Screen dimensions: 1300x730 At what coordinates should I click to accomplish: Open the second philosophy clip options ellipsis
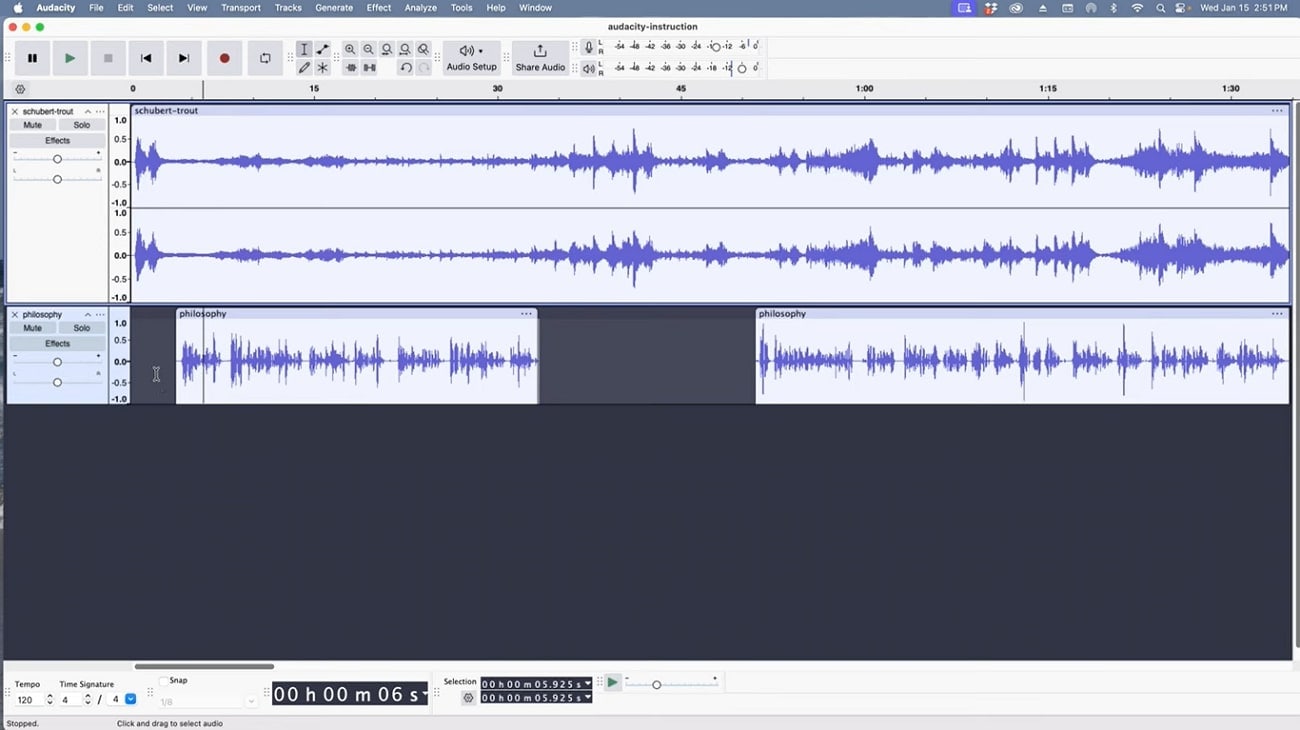[x=1277, y=314]
